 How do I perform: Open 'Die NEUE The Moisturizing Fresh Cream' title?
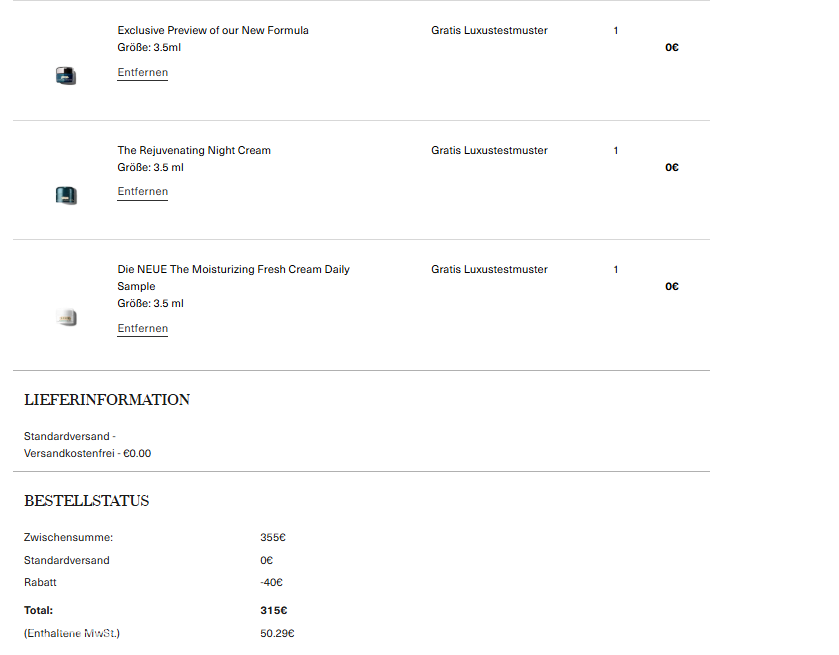pyautogui.click(x=233, y=270)
